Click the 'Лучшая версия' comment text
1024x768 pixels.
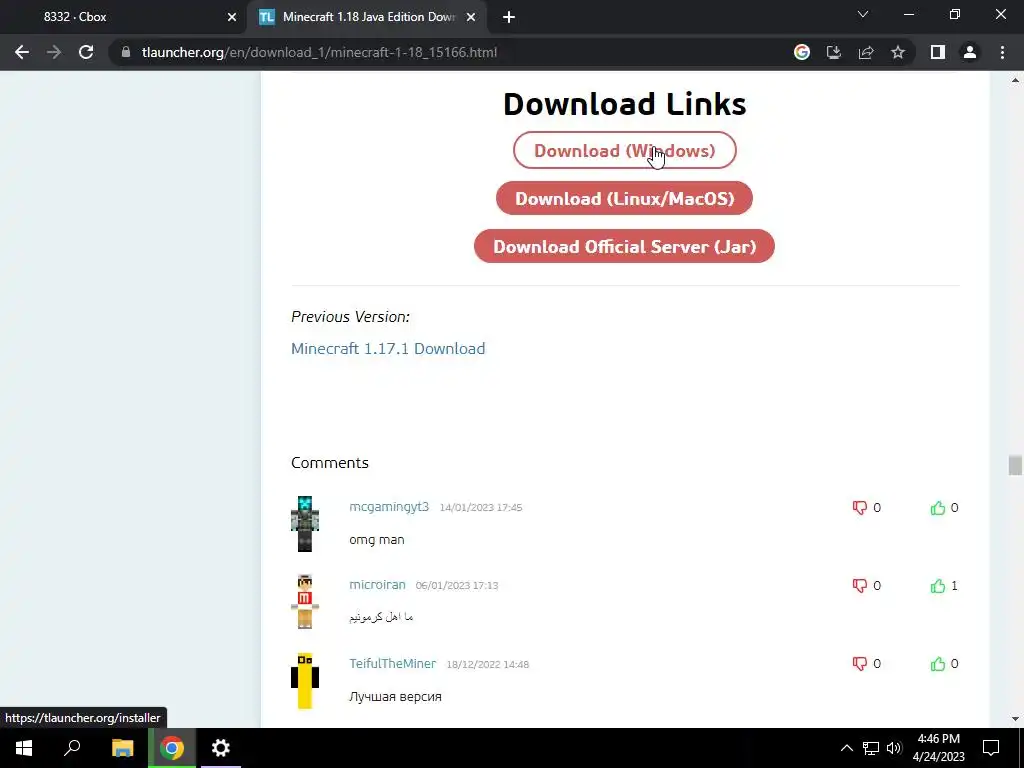pyautogui.click(x=395, y=696)
